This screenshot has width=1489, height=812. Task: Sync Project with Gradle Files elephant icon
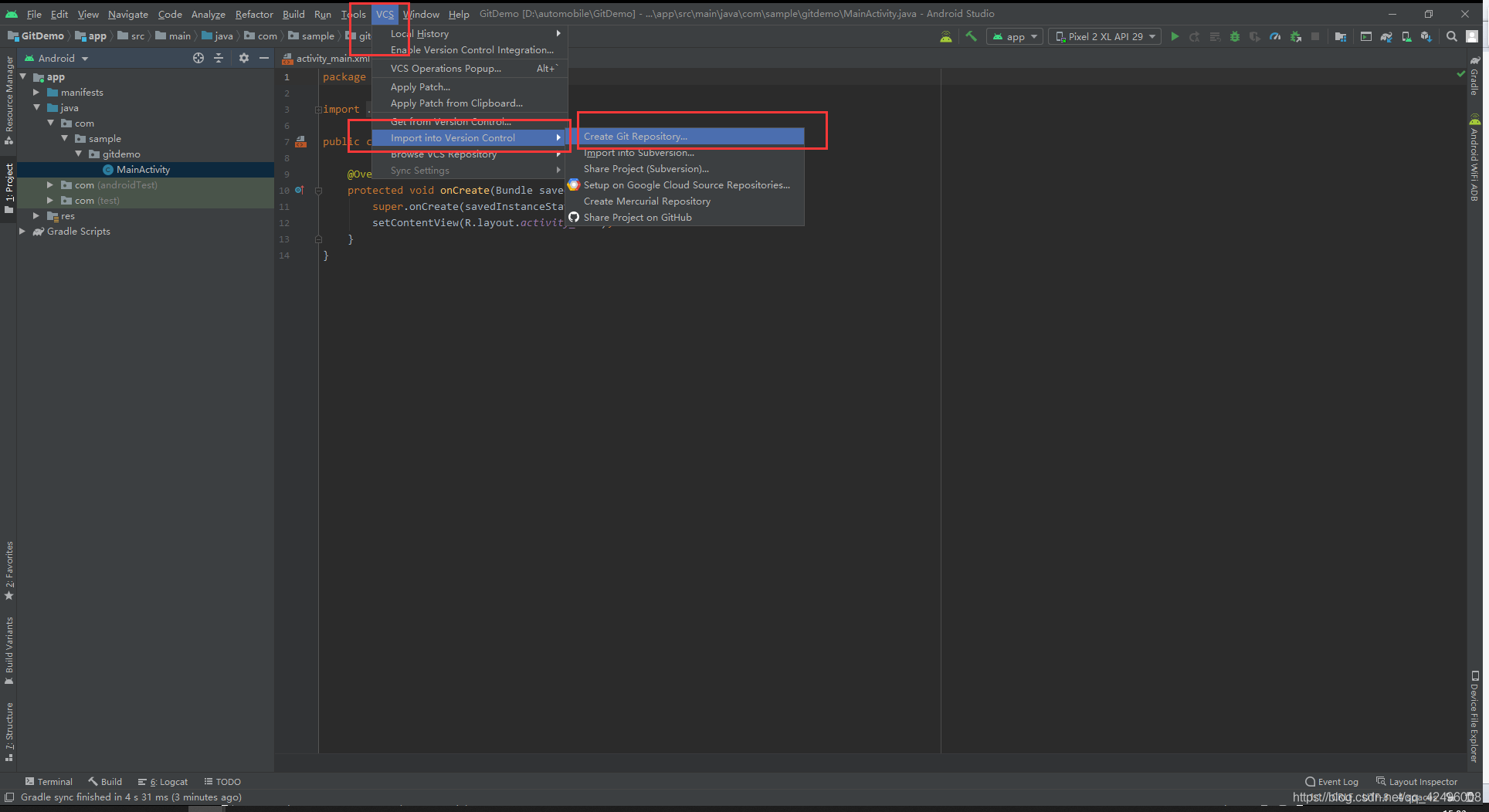coord(1386,36)
